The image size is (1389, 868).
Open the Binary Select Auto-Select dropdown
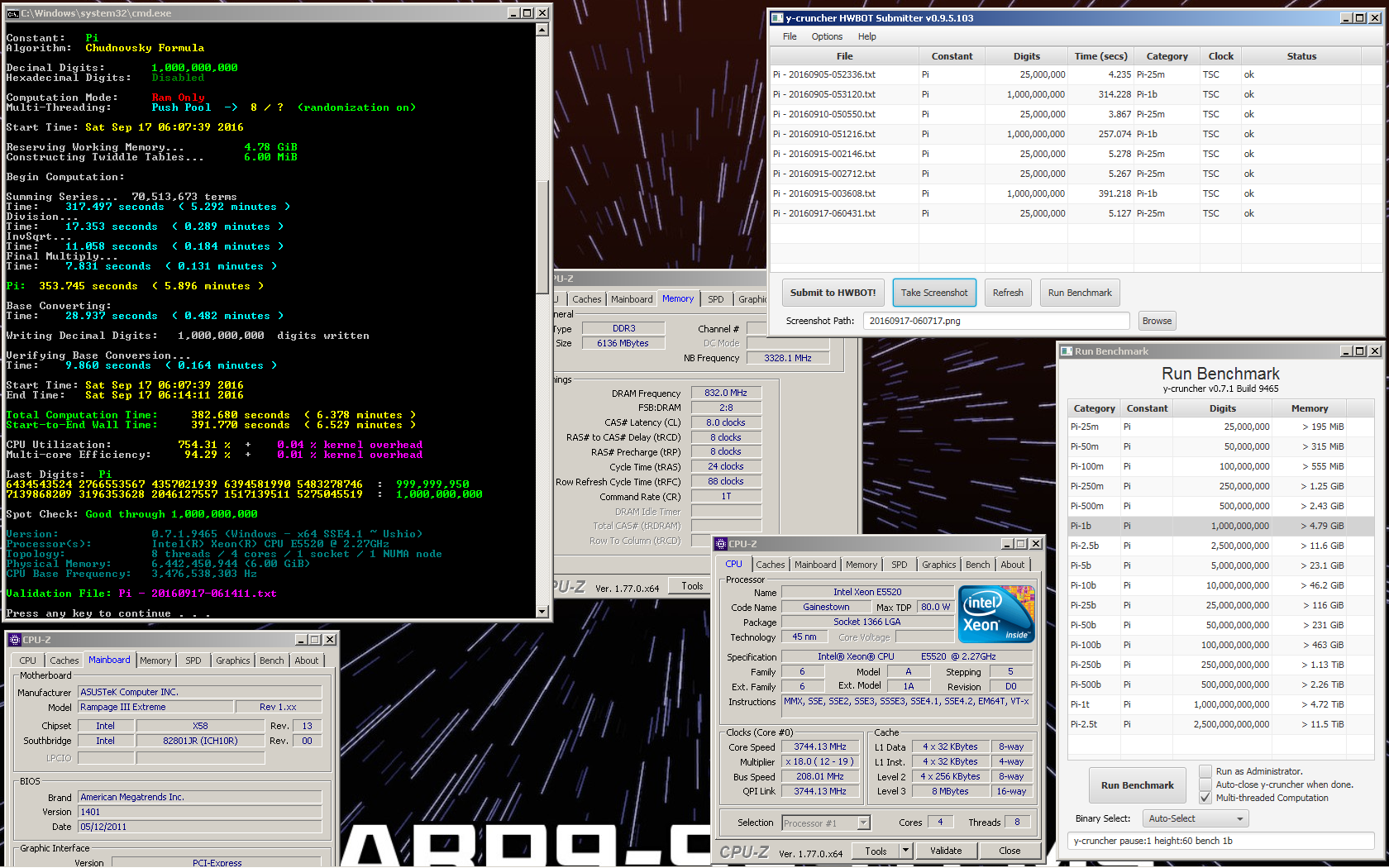pyautogui.click(x=1196, y=818)
